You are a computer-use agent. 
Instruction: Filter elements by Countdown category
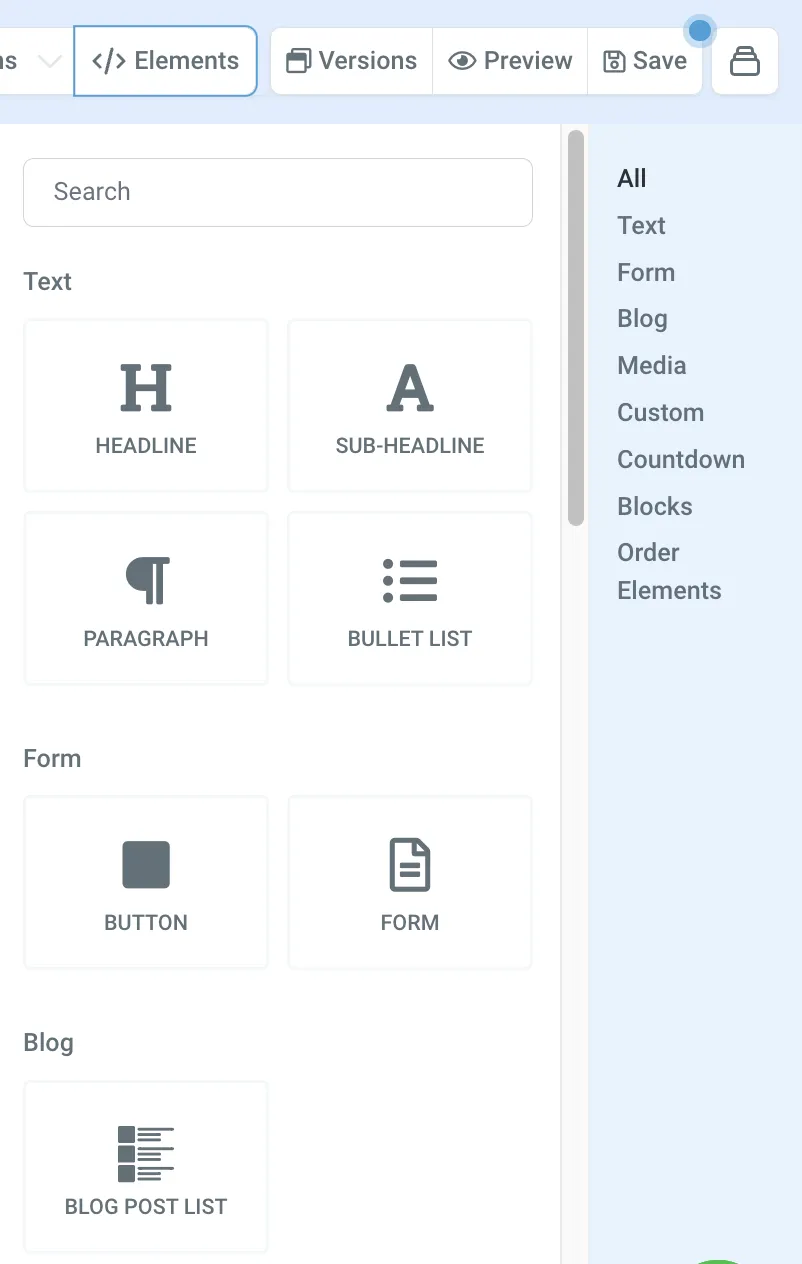coord(681,460)
